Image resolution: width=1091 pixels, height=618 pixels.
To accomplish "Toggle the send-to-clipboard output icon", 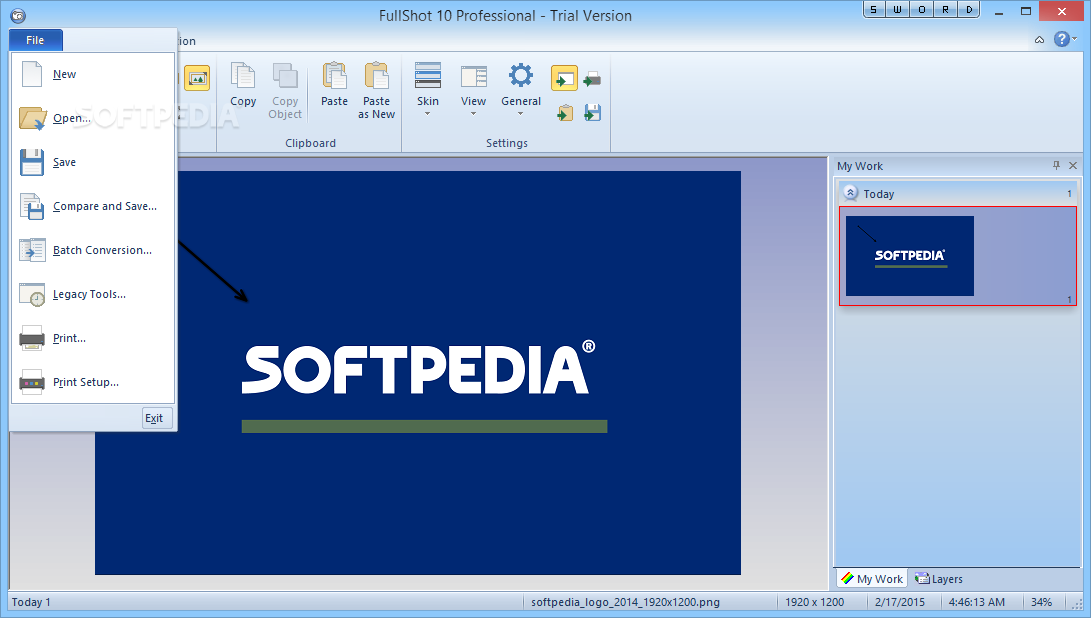I will (565, 112).
